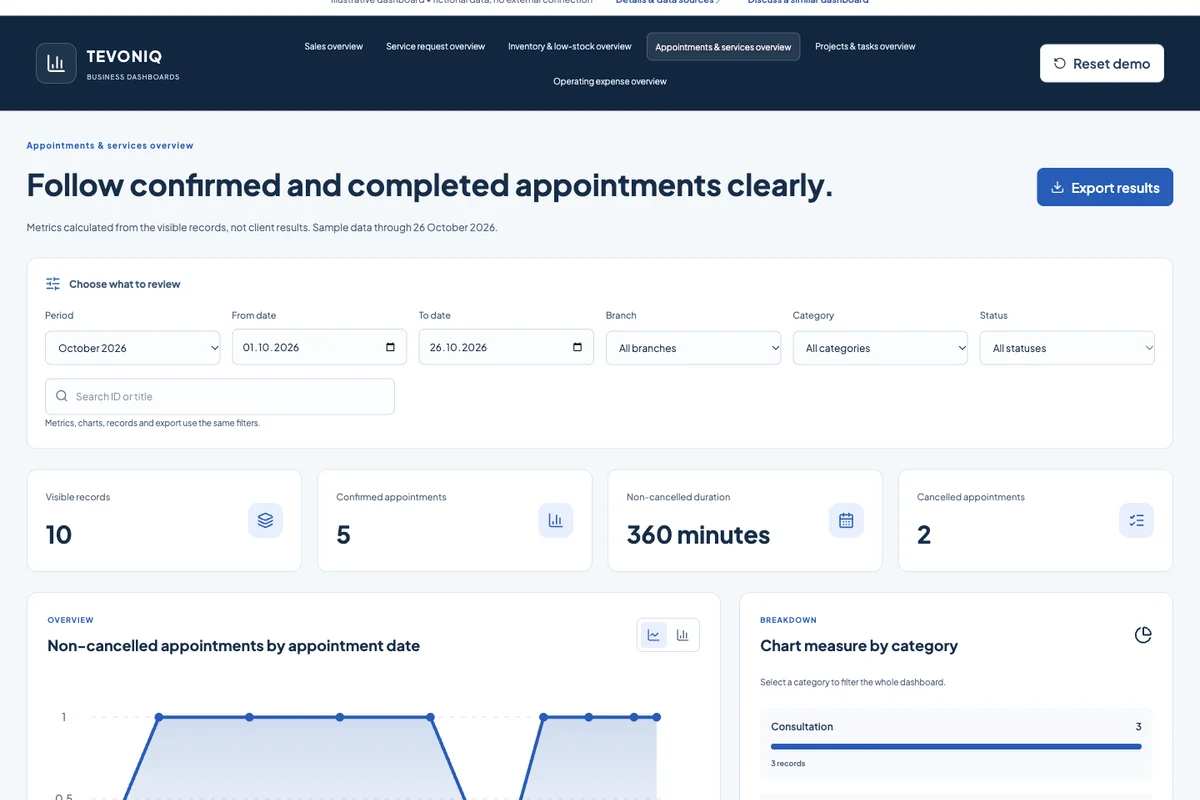Click the Cancelled appointments value 2
The width and height of the screenshot is (1200, 800).
(924, 535)
